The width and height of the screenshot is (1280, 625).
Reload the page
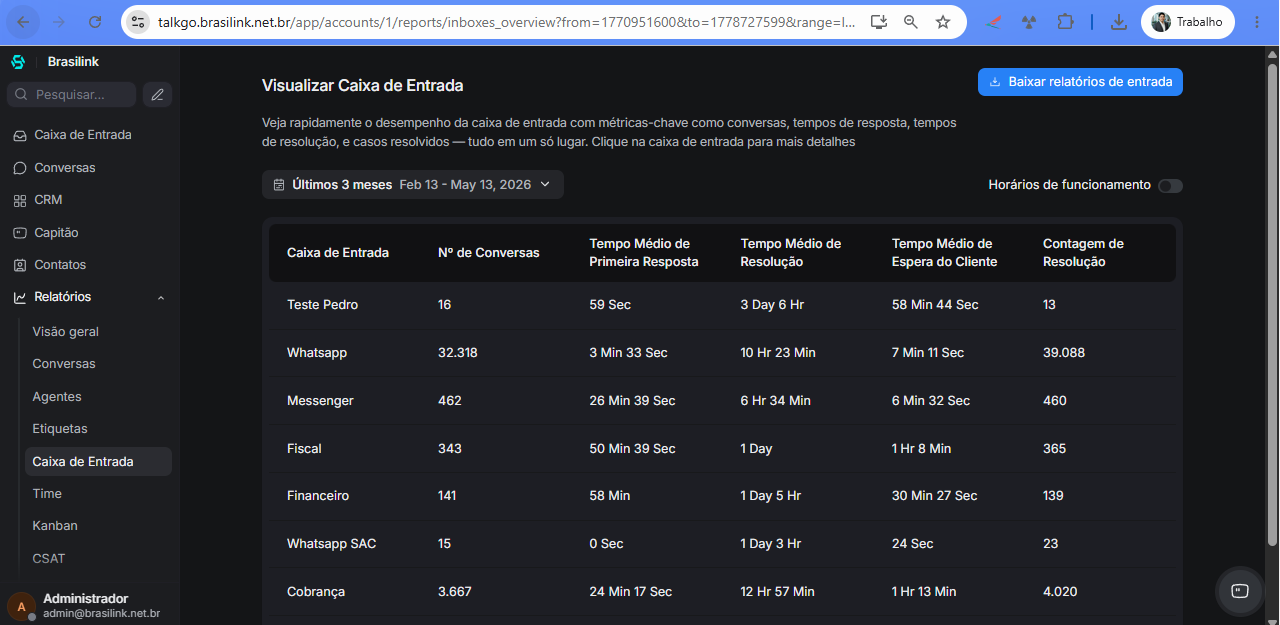point(95,22)
